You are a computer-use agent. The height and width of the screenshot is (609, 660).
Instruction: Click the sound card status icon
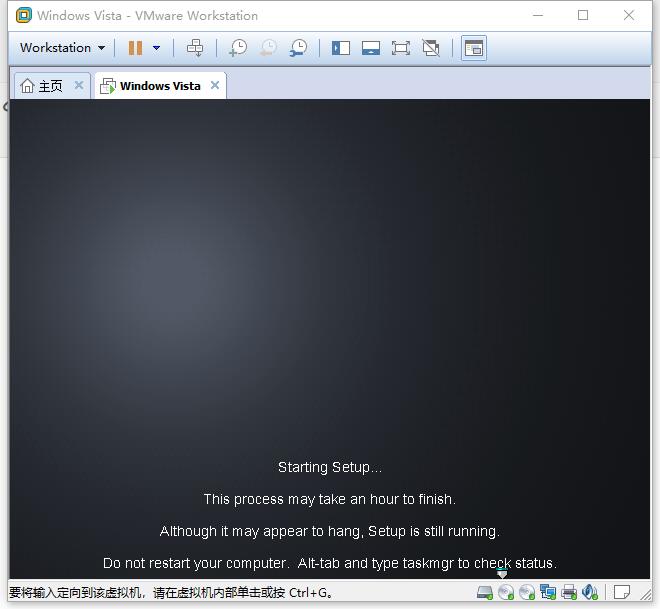click(x=590, y=593)
